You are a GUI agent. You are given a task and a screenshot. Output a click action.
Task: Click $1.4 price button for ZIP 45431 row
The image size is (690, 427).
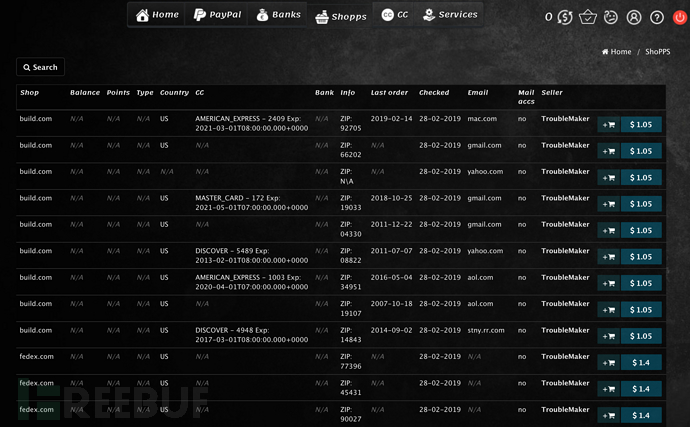[641, 389]
